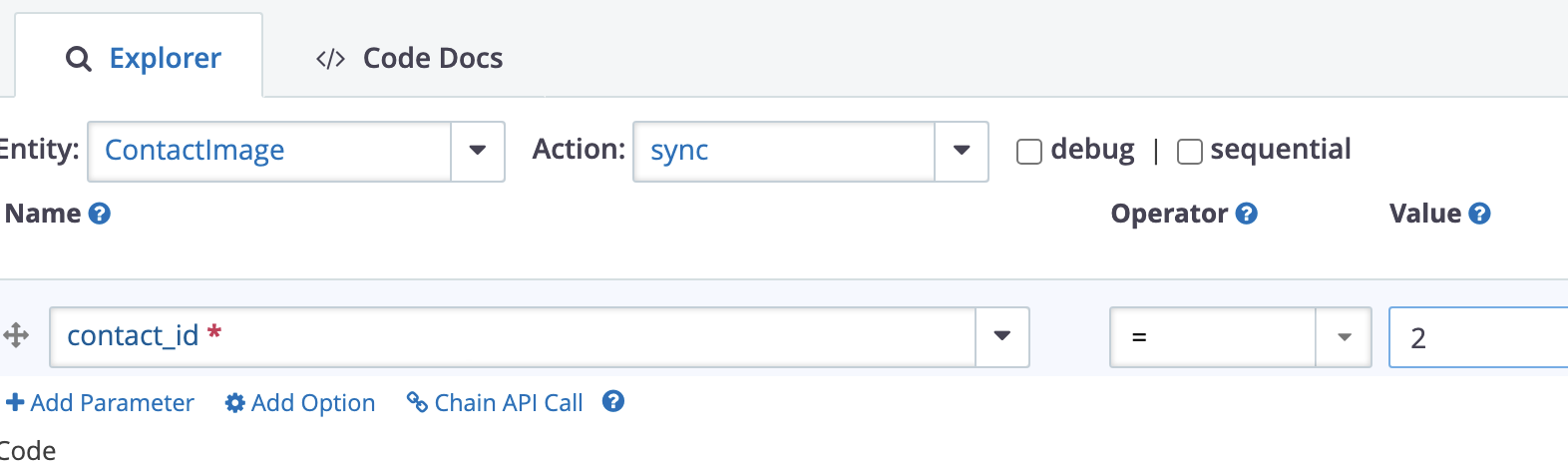This screenshot has height=471, width=1568.
Task: Enable the debug checkbox
Action: (x=1029, y=152)
